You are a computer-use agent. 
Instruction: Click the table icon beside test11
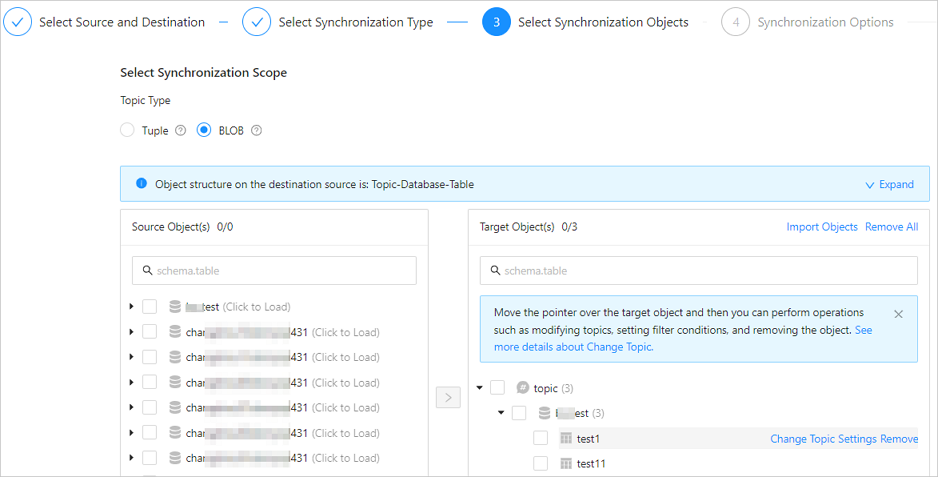click(x=566, y=464)
